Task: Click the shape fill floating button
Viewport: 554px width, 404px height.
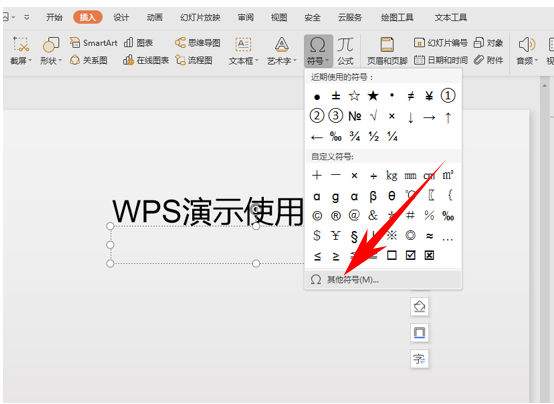Action: click(419, 306)
